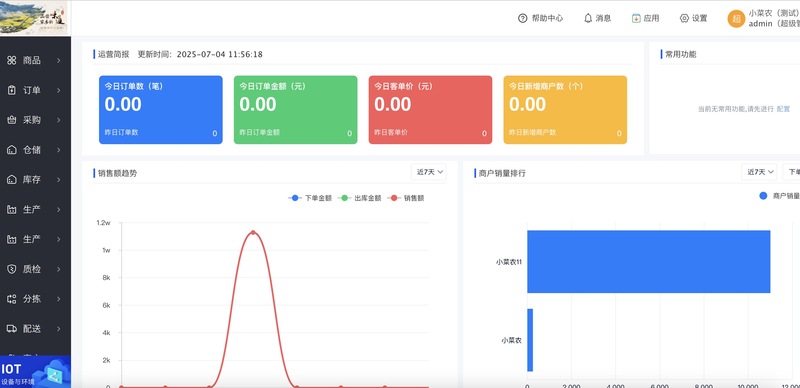This screenshot has width=800, height=388.
Task: Click the IOT 设备与环境 banner
Action: pyautogui.click(x=35, y=372)
